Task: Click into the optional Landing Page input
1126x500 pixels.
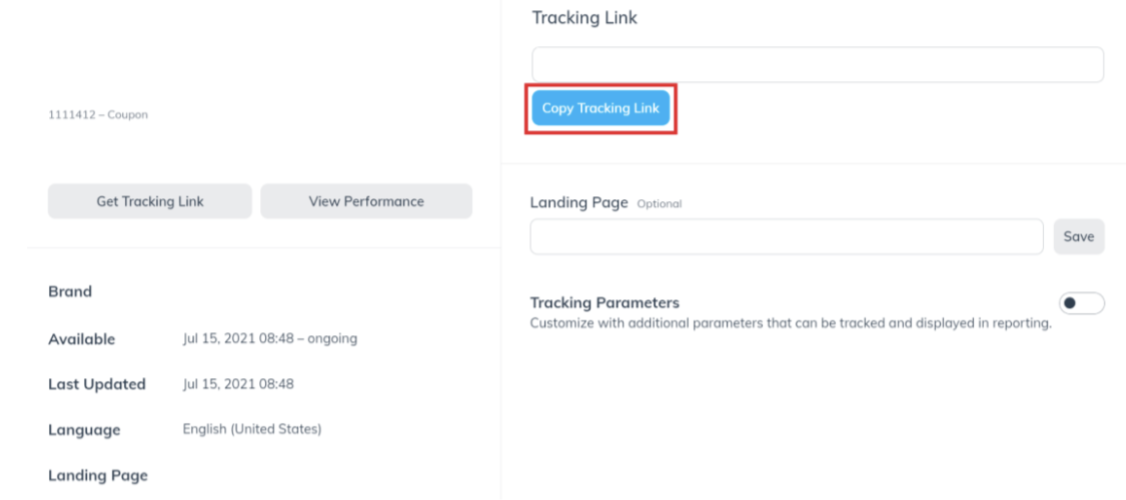Action: click(786, 237)
